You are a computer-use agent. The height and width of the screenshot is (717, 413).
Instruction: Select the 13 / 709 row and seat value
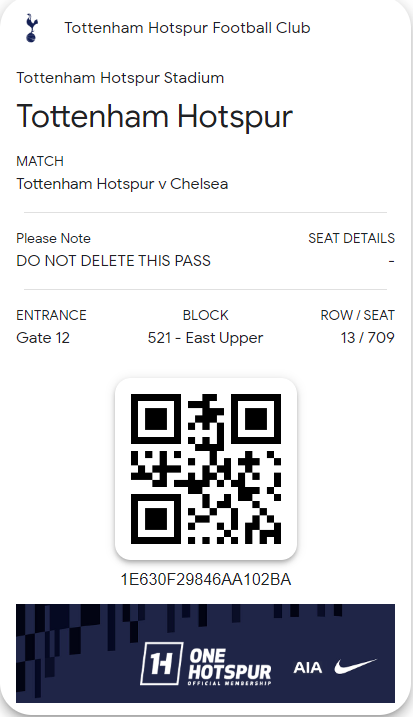(368, 337)
